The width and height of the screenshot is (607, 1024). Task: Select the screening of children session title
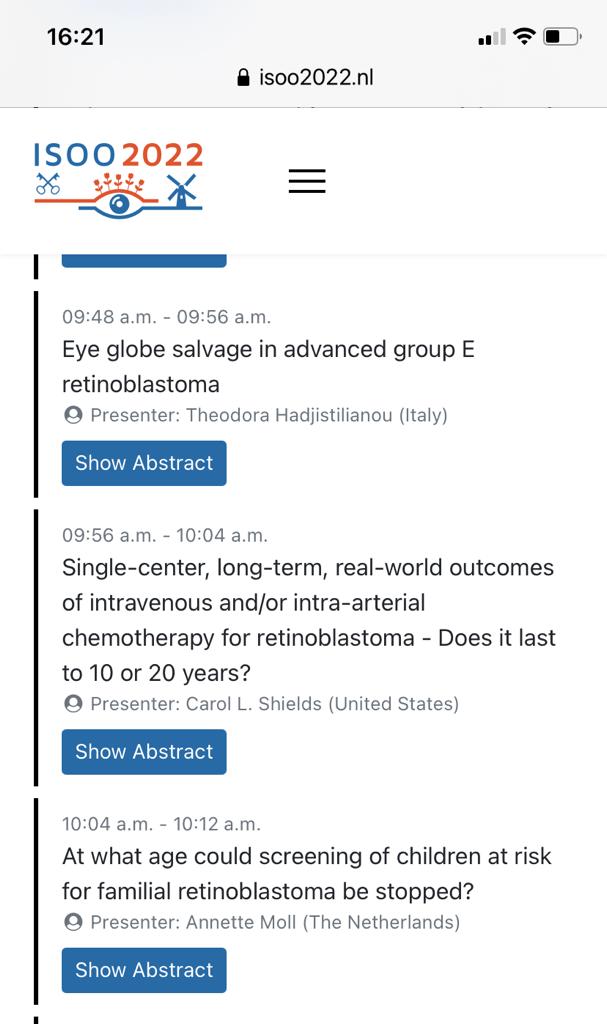coord(306,873)
